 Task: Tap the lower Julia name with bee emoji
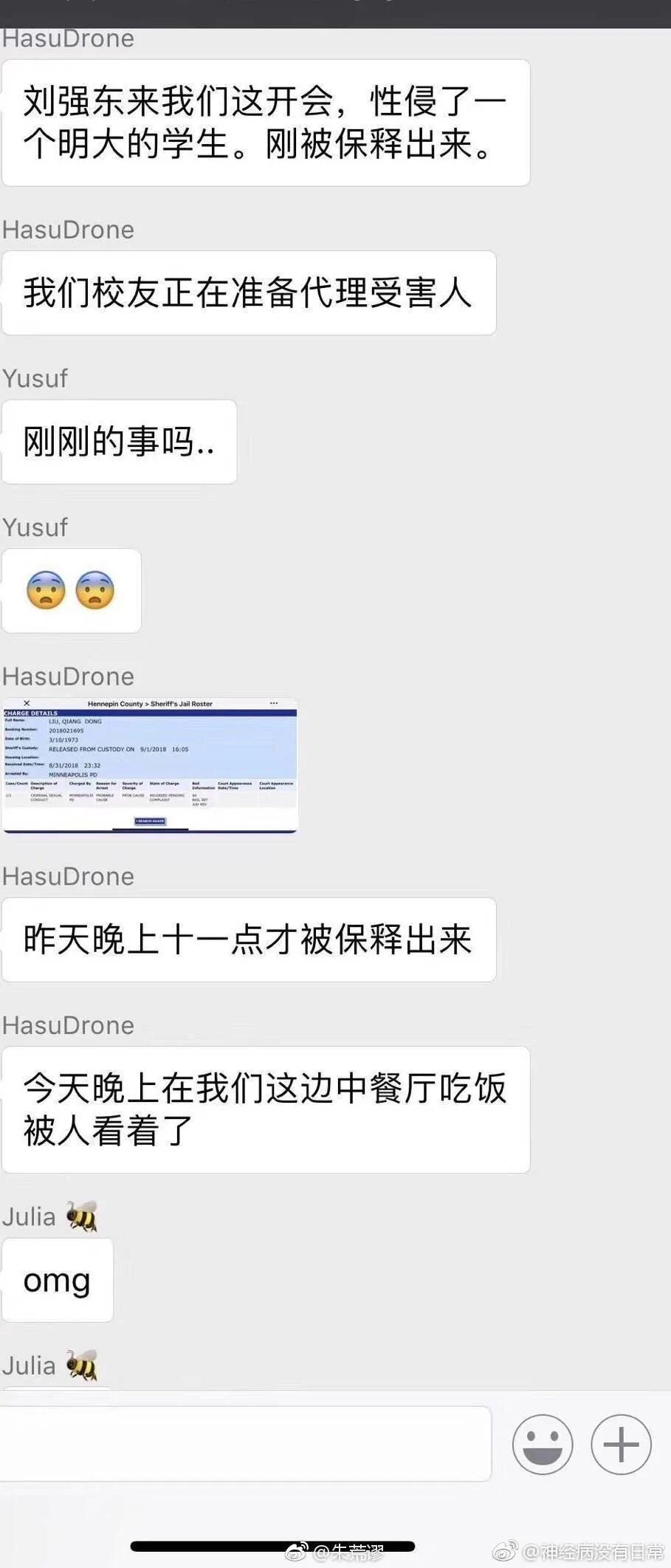coord(50,1366)
